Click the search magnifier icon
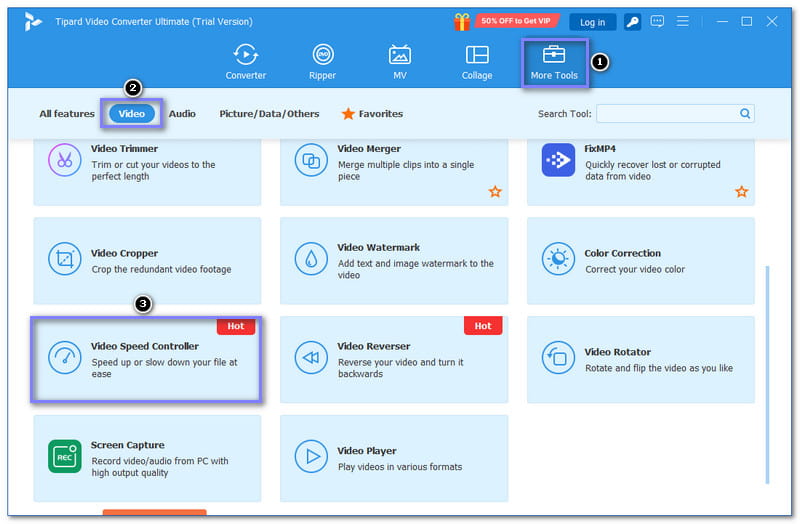 coord(745,113)
